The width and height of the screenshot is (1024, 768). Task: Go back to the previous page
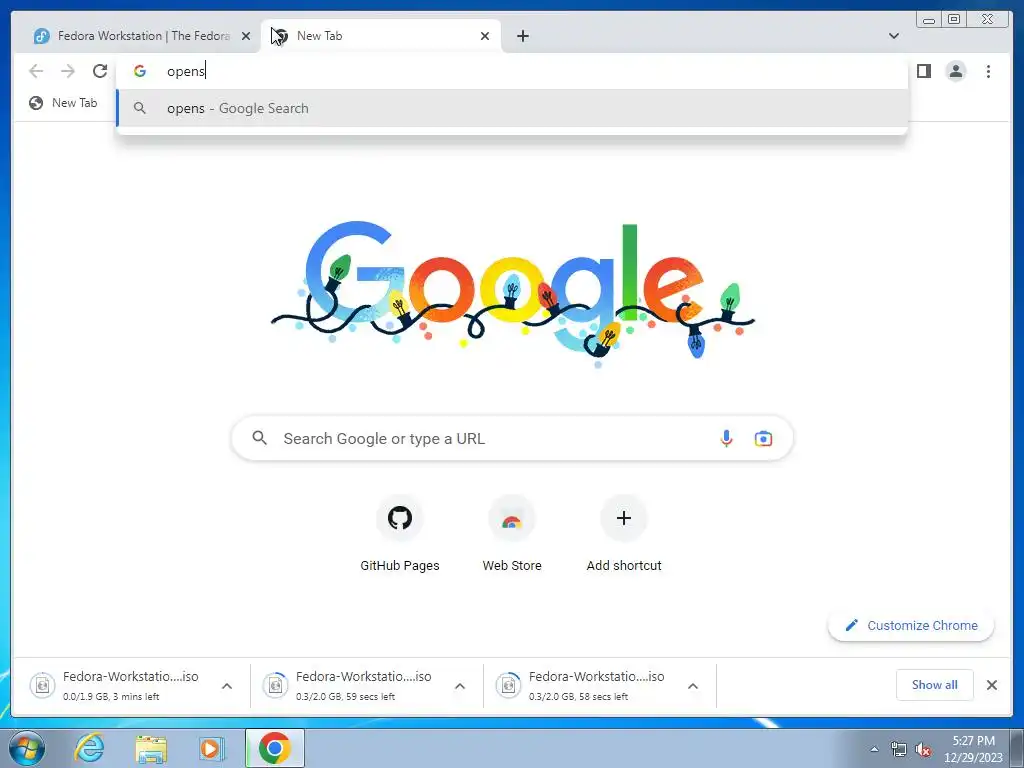(x=36, y=71)
